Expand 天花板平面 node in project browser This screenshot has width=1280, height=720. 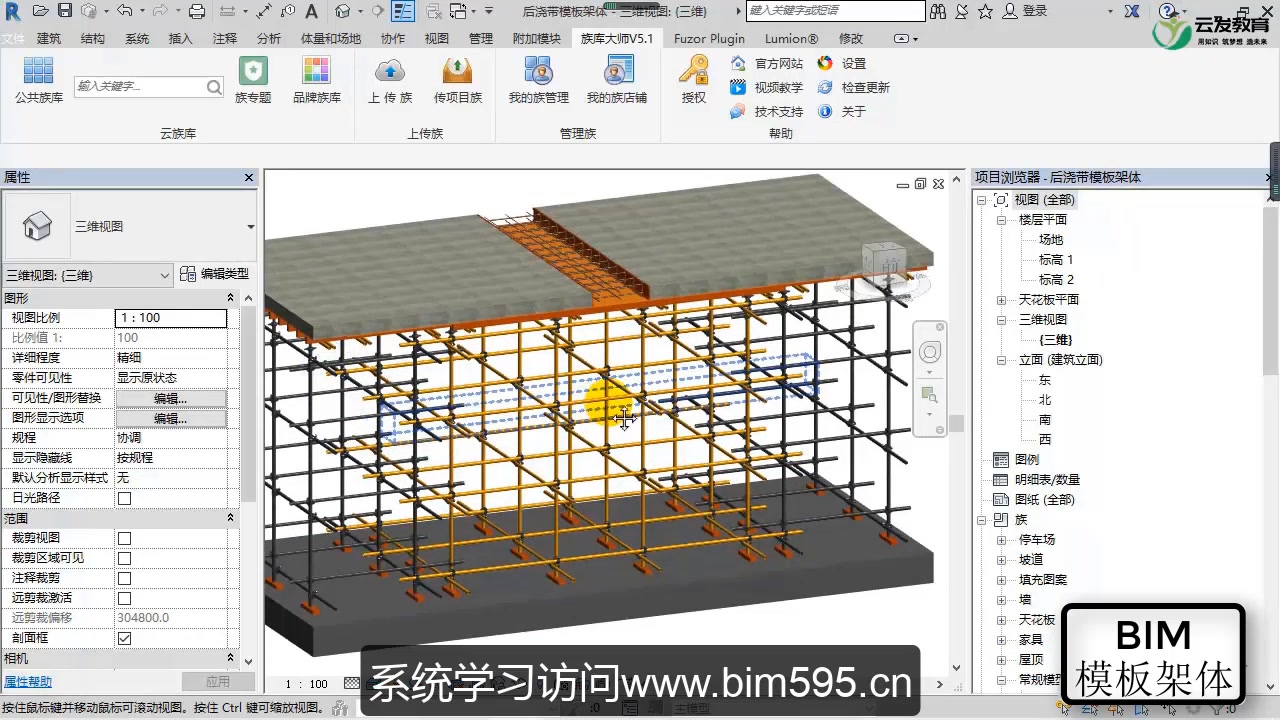click(1001, 300)
